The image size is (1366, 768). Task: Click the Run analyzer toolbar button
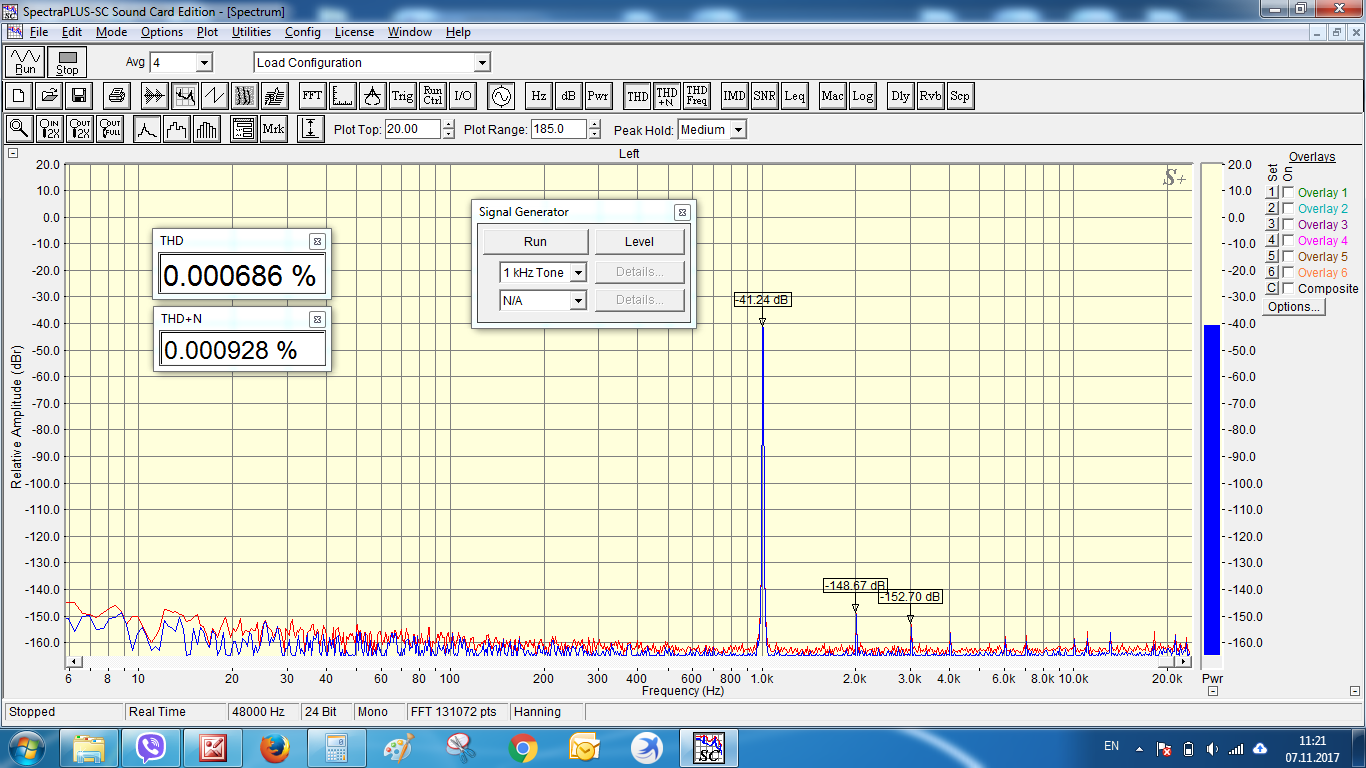click(x=25, y=62)
